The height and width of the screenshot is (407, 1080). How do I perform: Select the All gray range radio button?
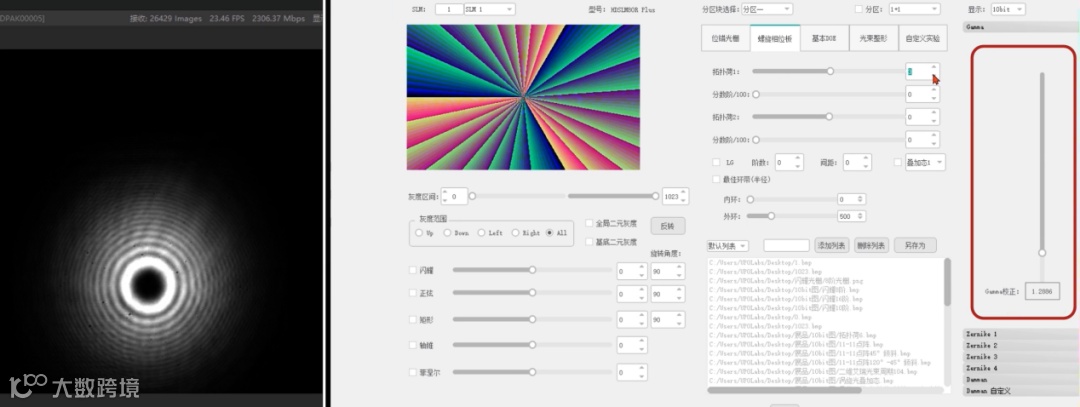tap(549, 233)
